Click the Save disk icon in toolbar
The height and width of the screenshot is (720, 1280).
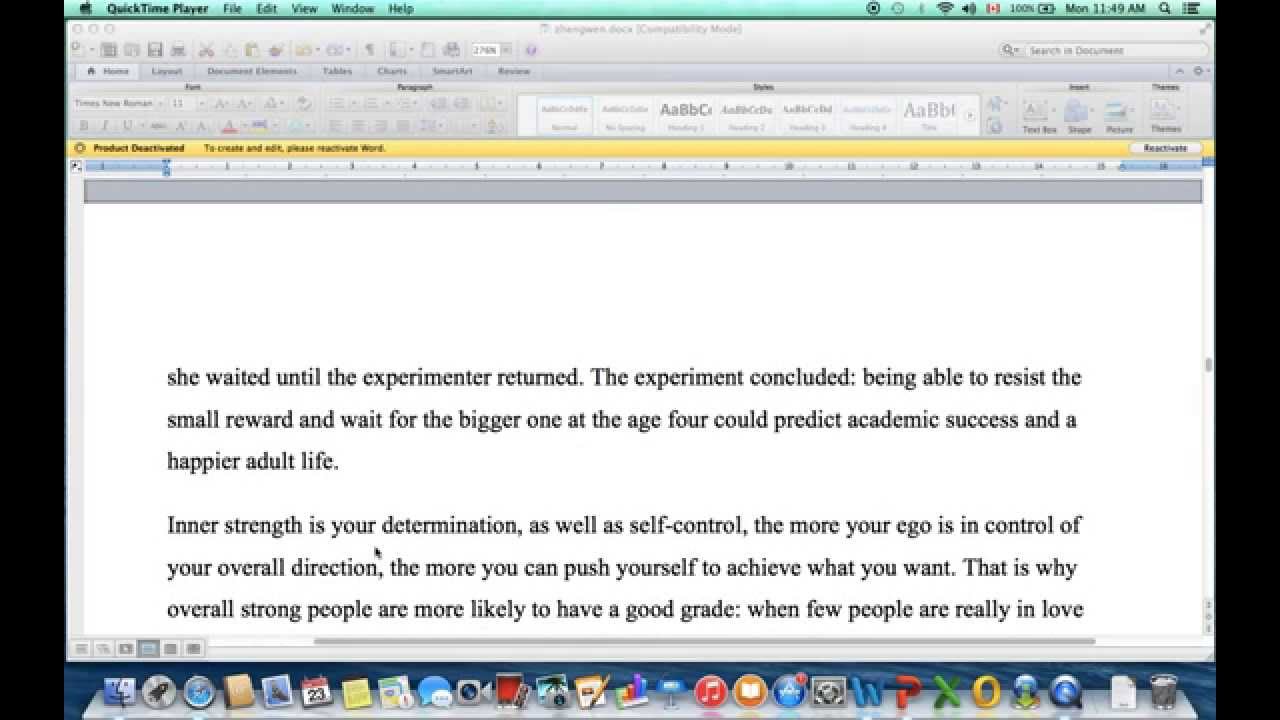(x=155, y=50)
